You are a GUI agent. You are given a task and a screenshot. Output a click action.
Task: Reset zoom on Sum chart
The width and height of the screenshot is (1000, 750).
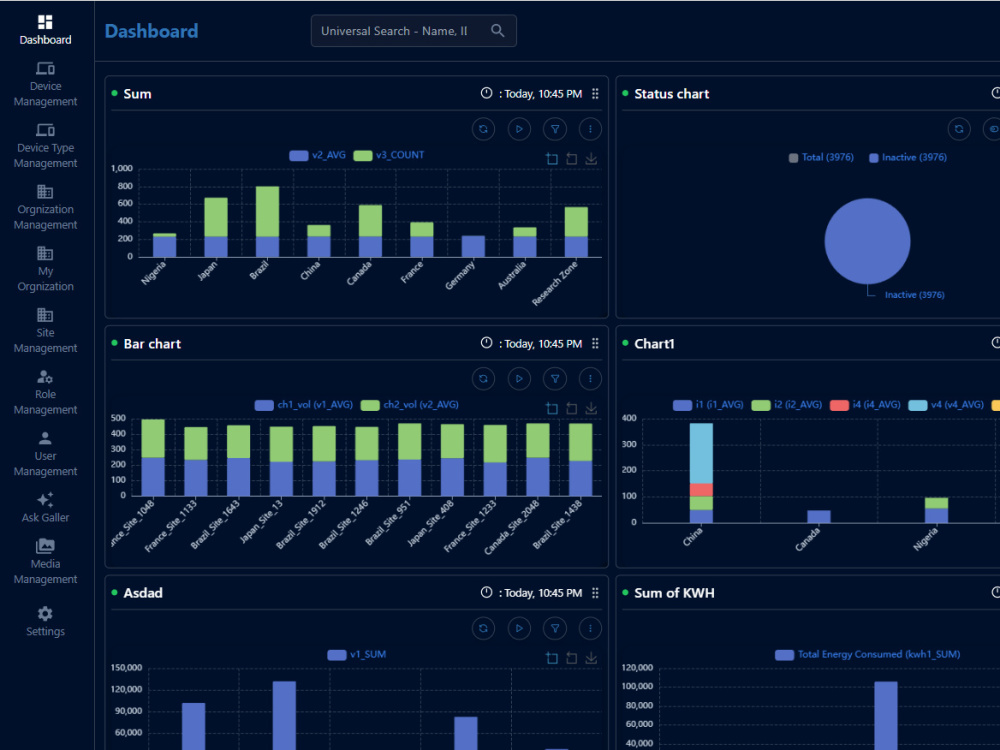click(572, 159)
